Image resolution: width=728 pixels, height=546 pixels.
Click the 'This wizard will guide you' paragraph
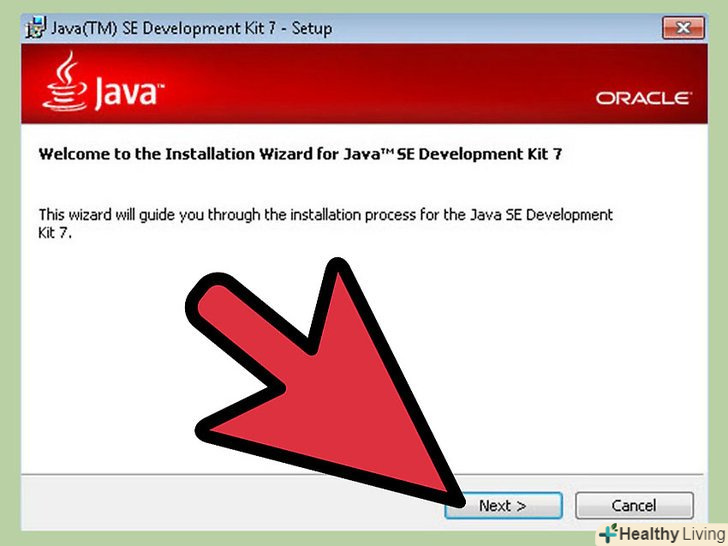[325, 223]
